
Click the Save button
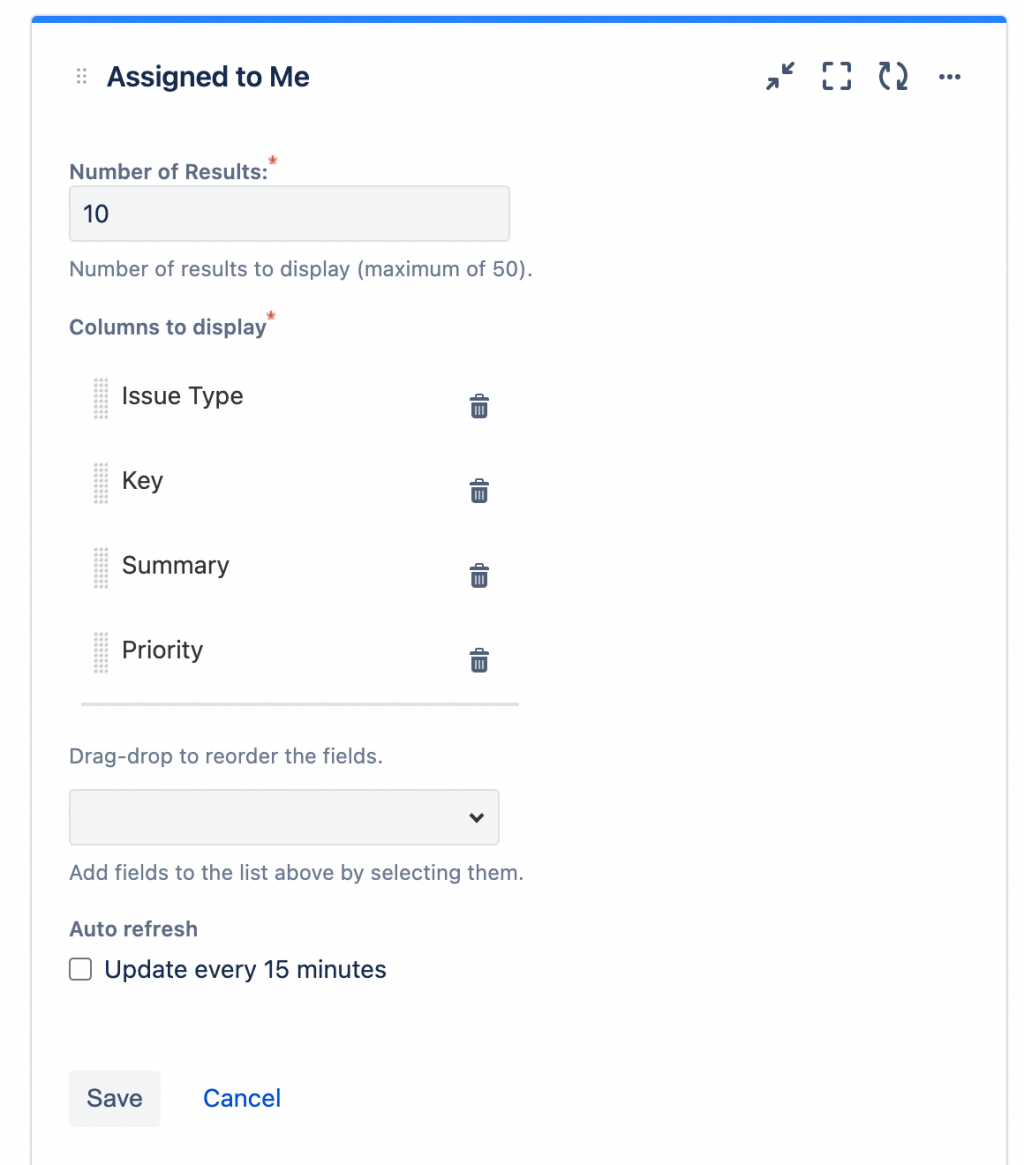(114, 1098)
